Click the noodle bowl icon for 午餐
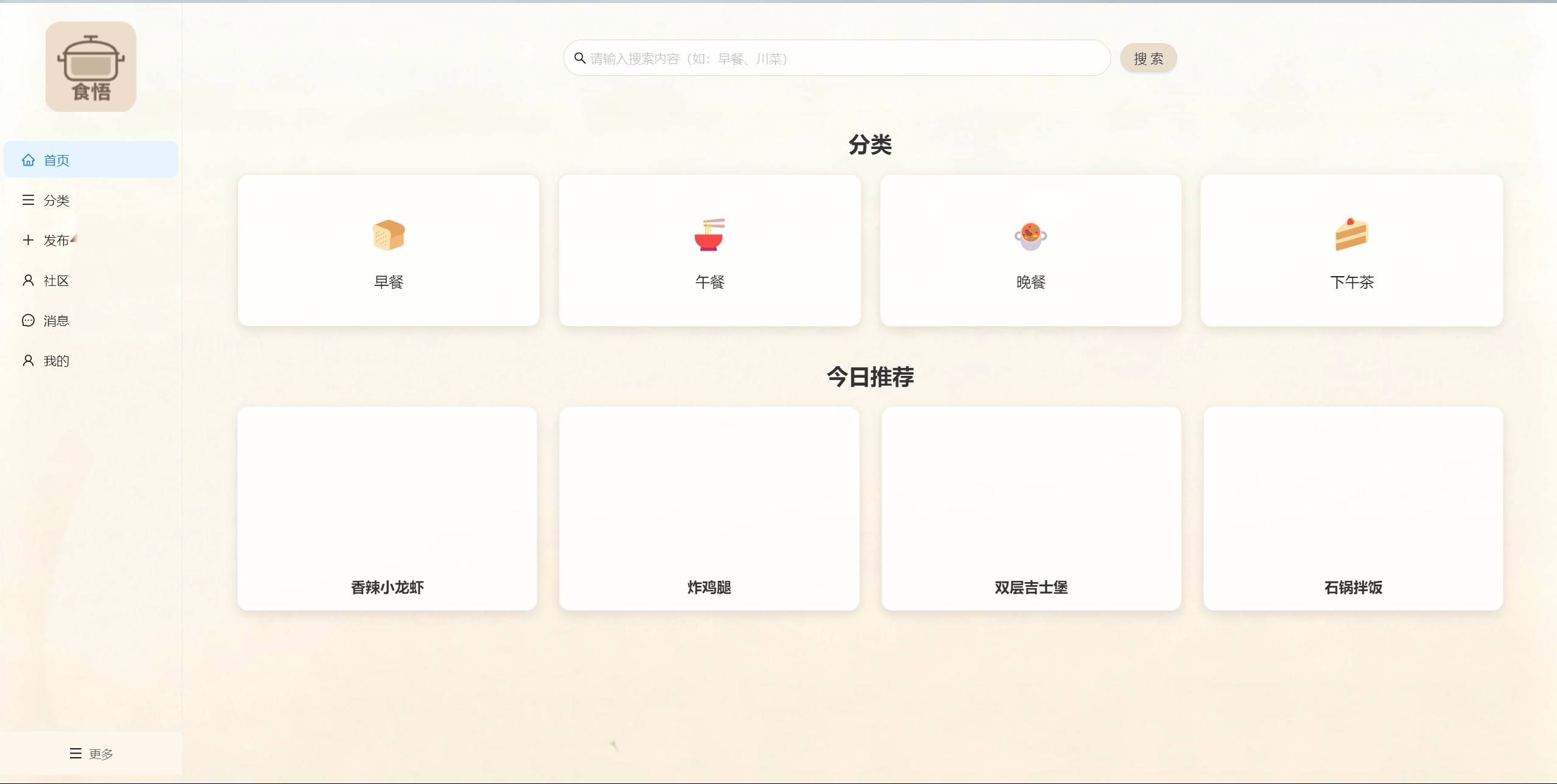The width and height of the screenshot is (1557, 784). coord(709,235)
